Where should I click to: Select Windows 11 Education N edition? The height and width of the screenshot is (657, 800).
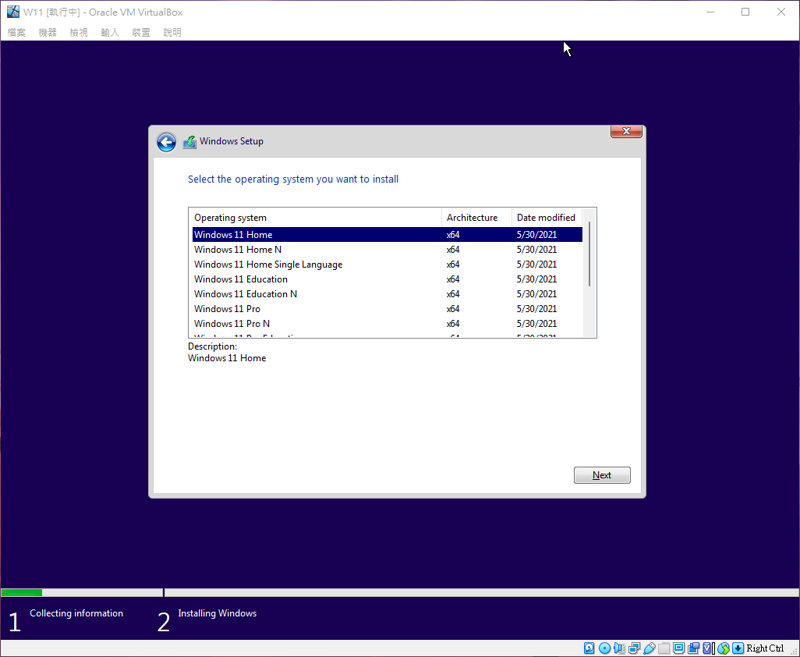click(x=387, y=294)
